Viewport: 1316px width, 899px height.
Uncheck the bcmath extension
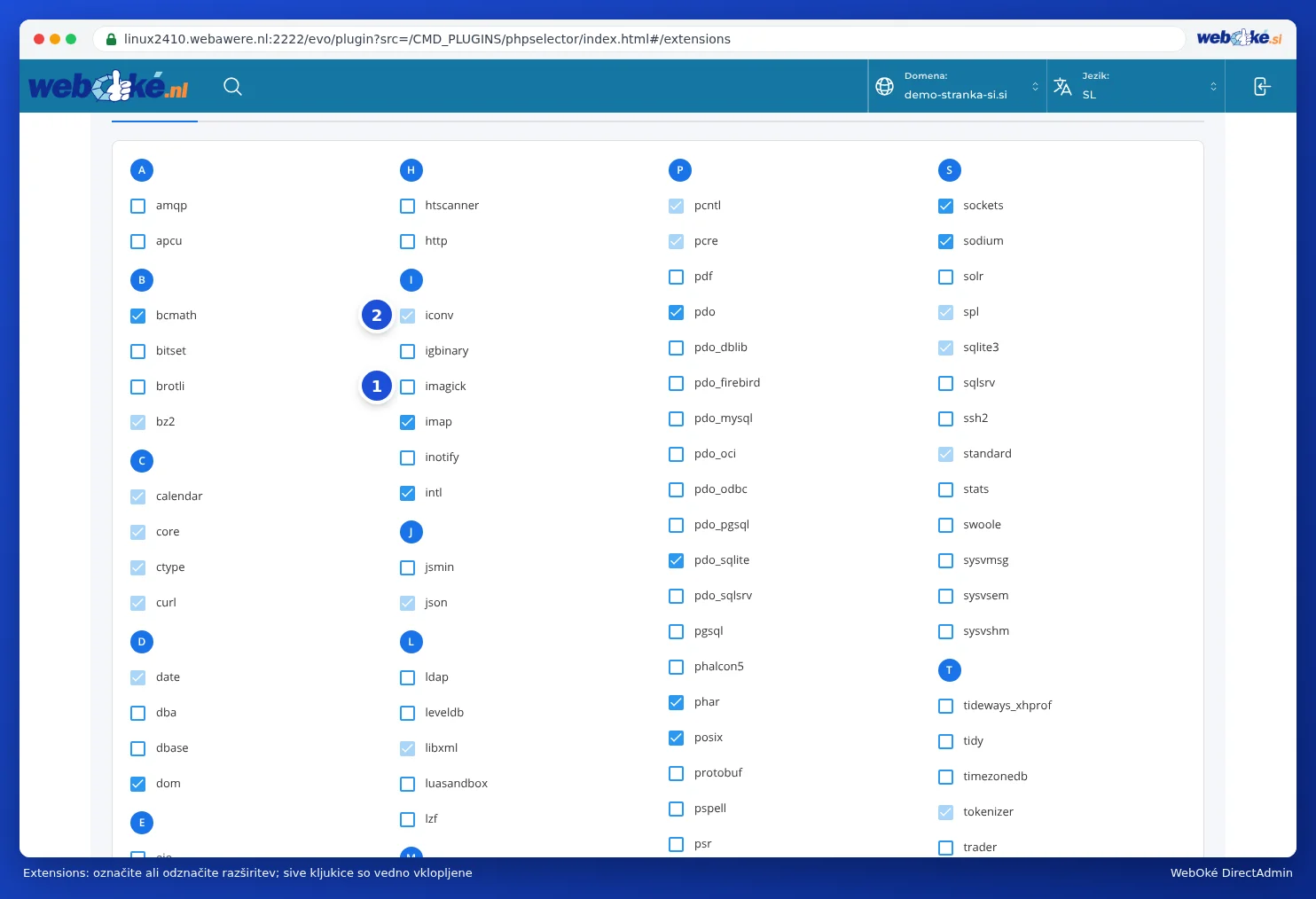138,316
